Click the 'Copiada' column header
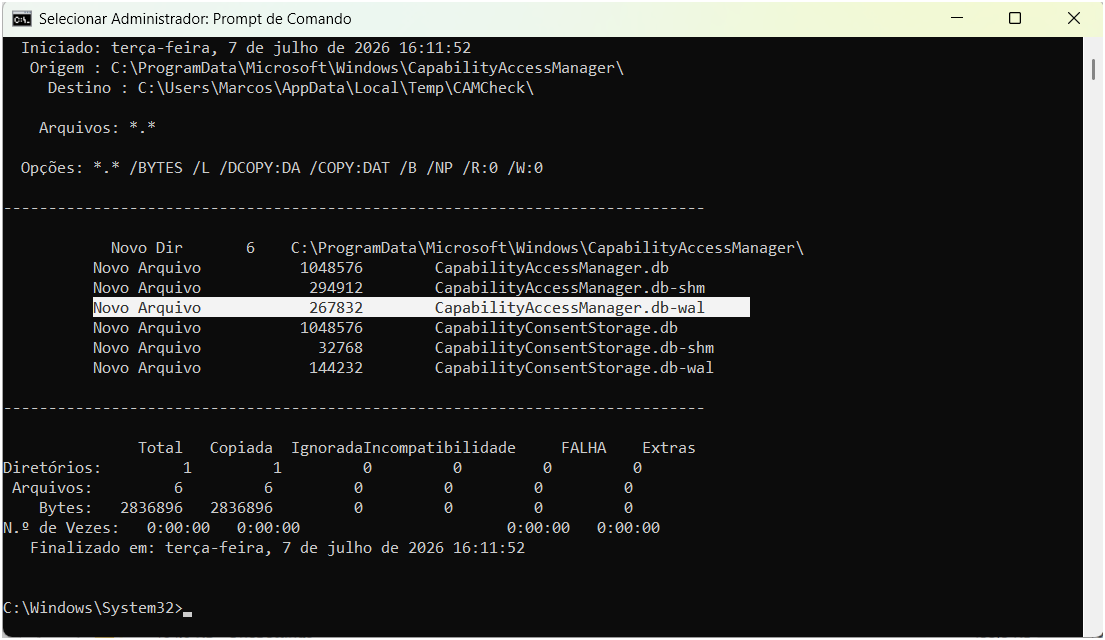 tap(241, 448)
